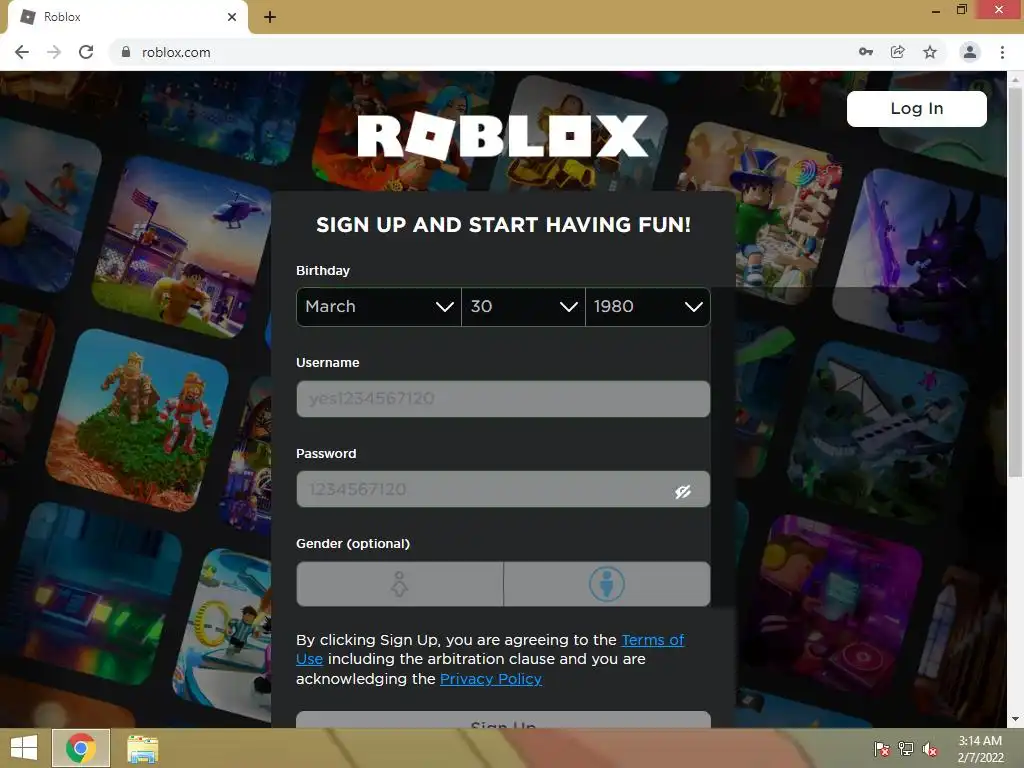Click the helicopter game thumbnail
This screenshot has height=768, width=1024.
tap(183, 248)
